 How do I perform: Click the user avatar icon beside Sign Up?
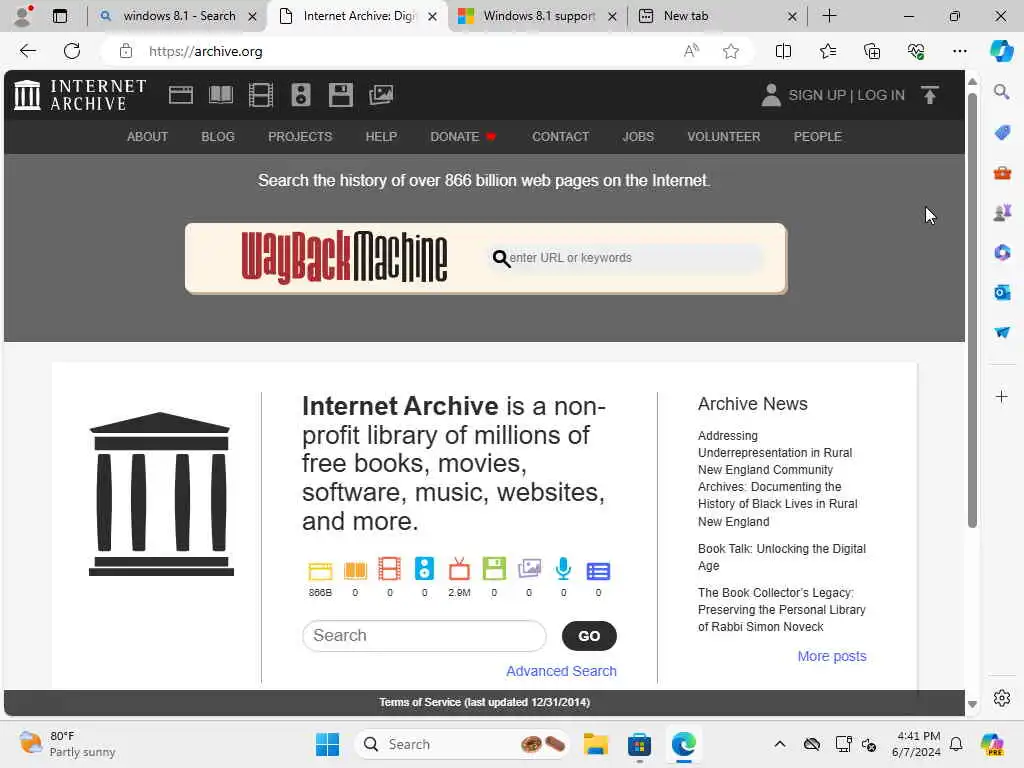[x=771, y=95]
